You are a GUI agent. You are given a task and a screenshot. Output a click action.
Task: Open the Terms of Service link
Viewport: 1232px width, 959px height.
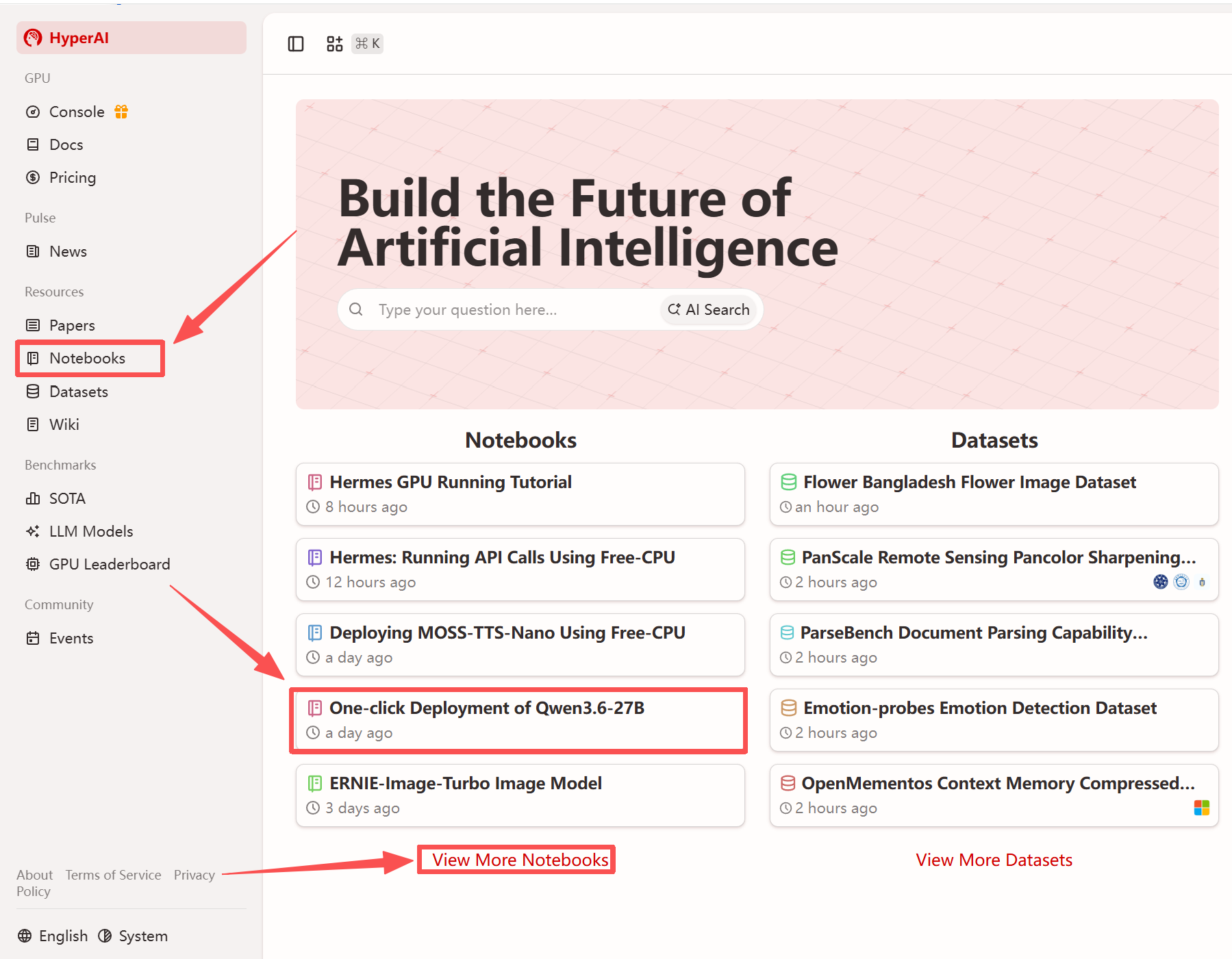113,875
